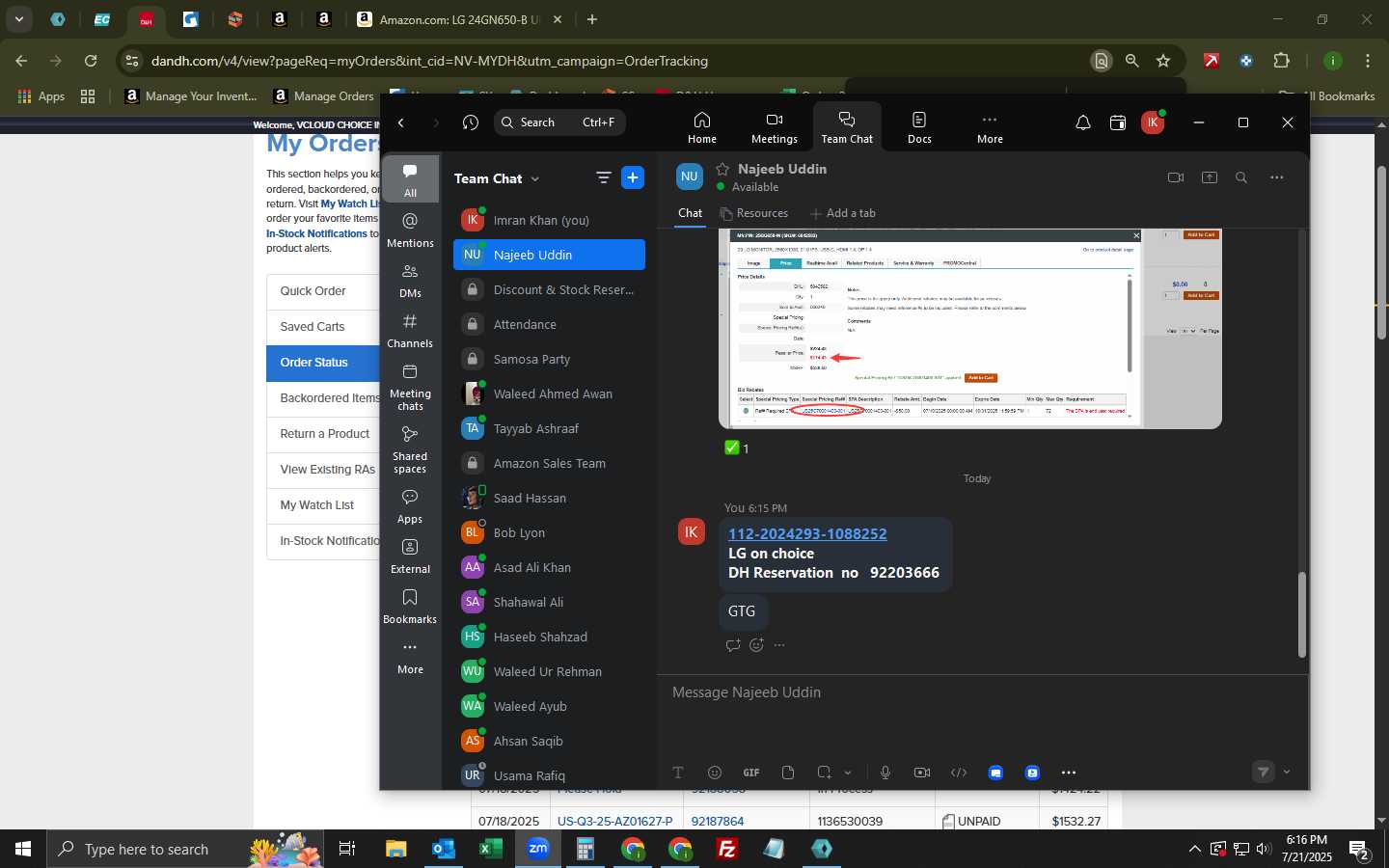The width and height of the screenshot is (1389, 868).
Task: Attach a file in composer
Action: pos(788,773)
